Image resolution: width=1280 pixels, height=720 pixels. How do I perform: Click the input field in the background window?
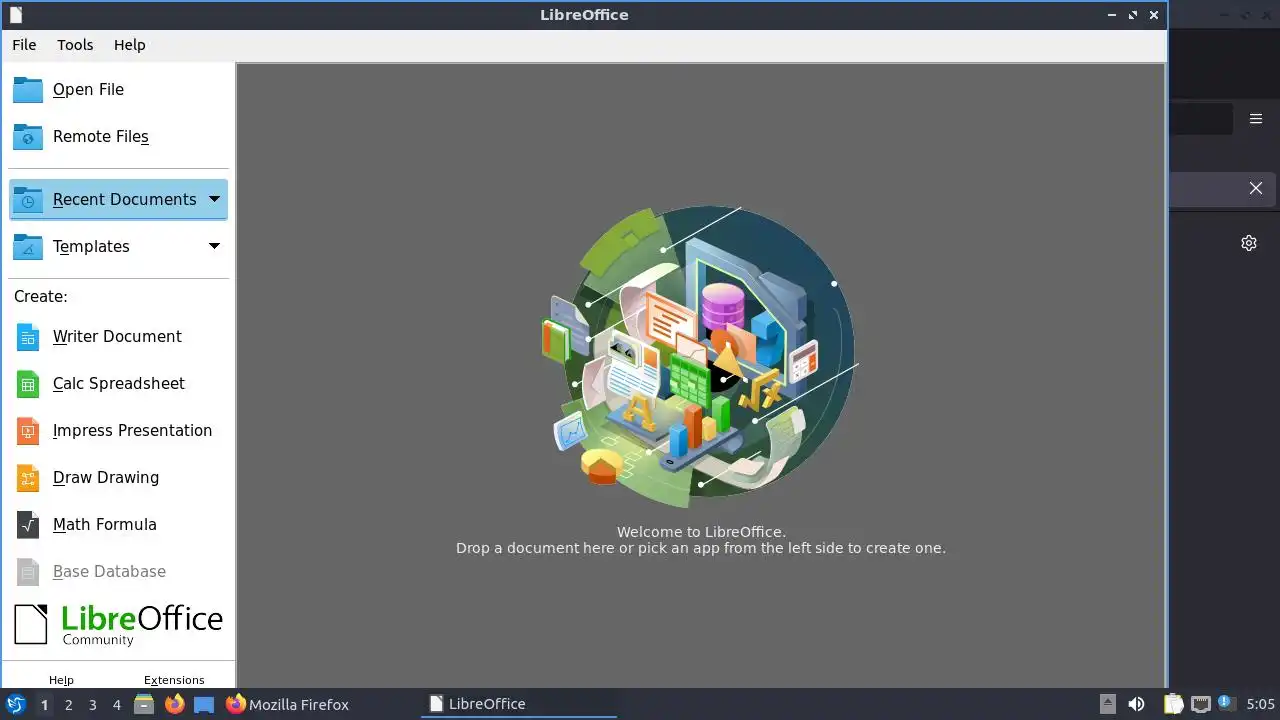click(1200, 119)
